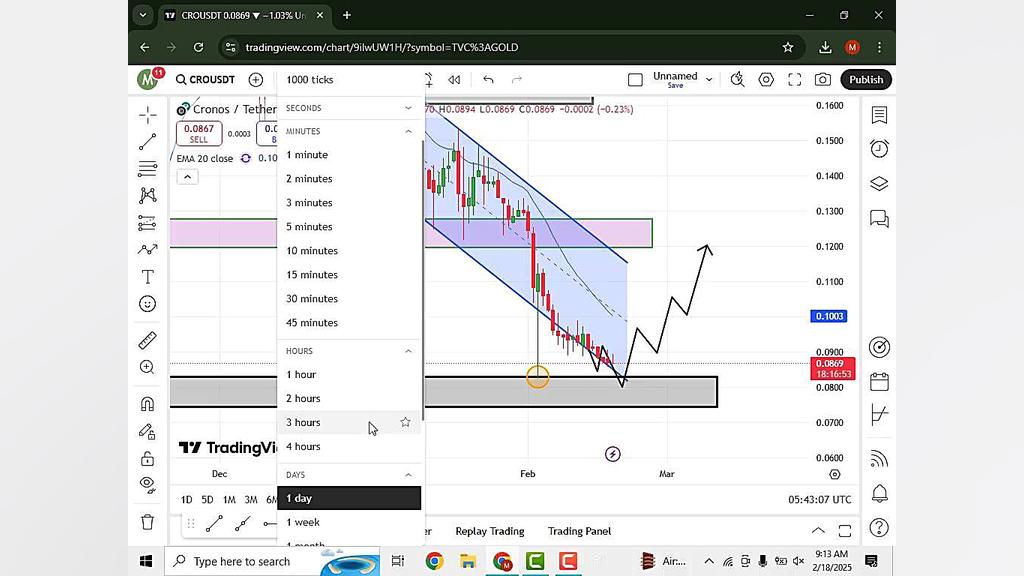
Task: Select the 1 minute interval
Action: pyautogui.click(x=349, y=155)
